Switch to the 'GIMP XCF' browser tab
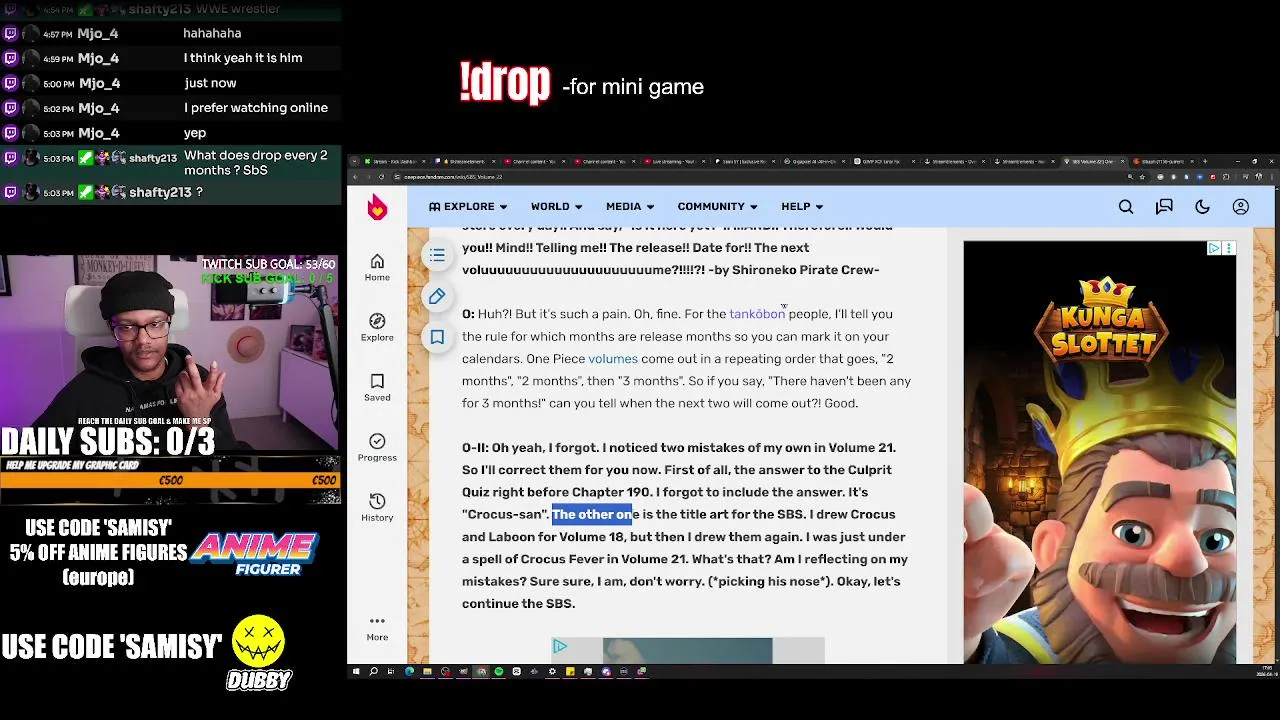1280x720 pixels. click(x=886, y=161)
